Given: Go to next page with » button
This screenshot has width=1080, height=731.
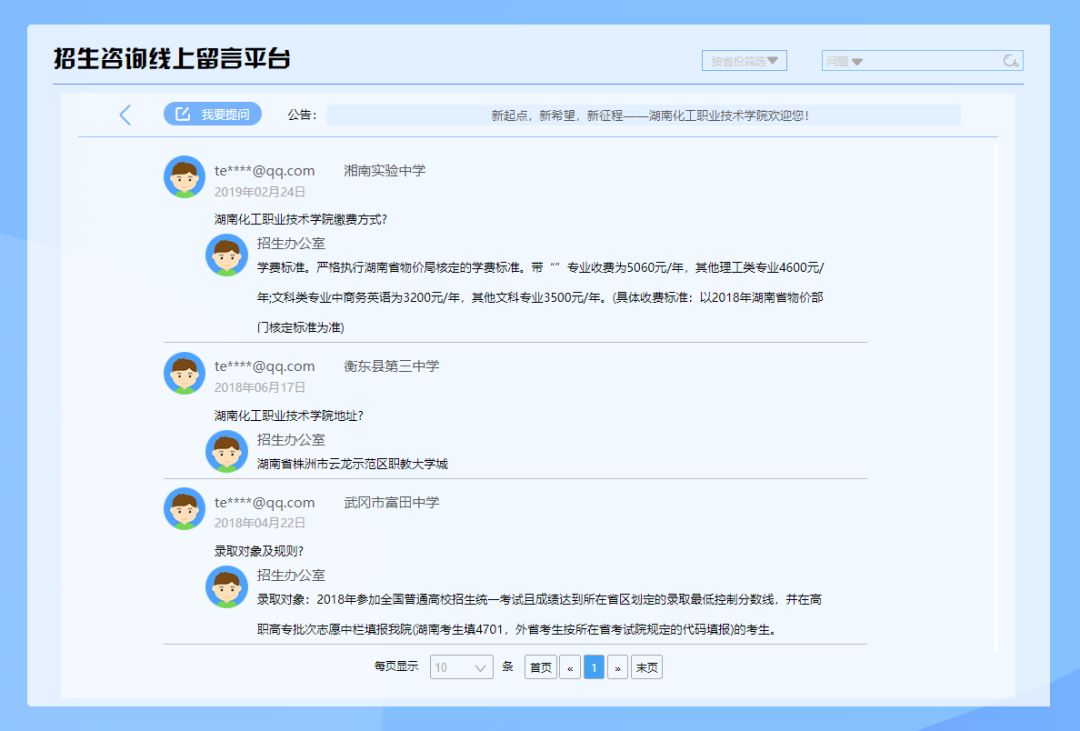Looking at the screenshot, I should click(617, 667).
